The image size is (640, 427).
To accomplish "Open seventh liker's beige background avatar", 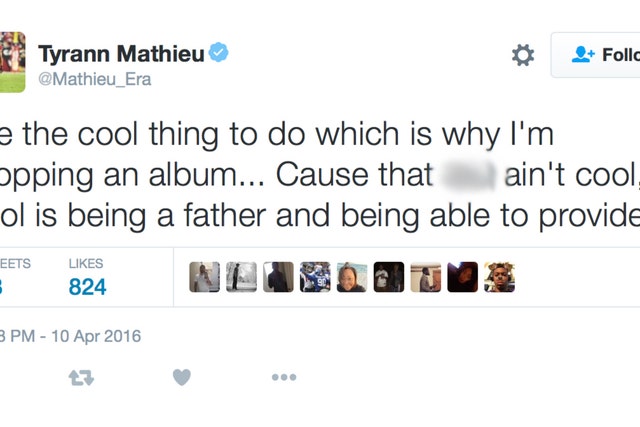I will (426, 277).
